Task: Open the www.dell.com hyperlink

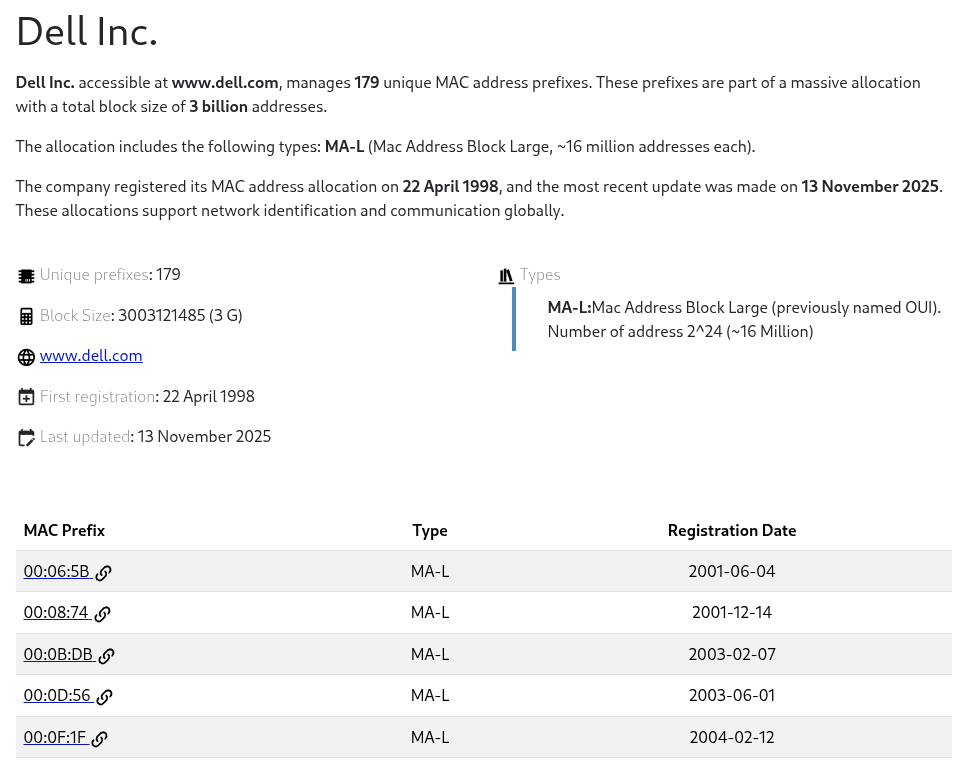Action: coord(91,356)
